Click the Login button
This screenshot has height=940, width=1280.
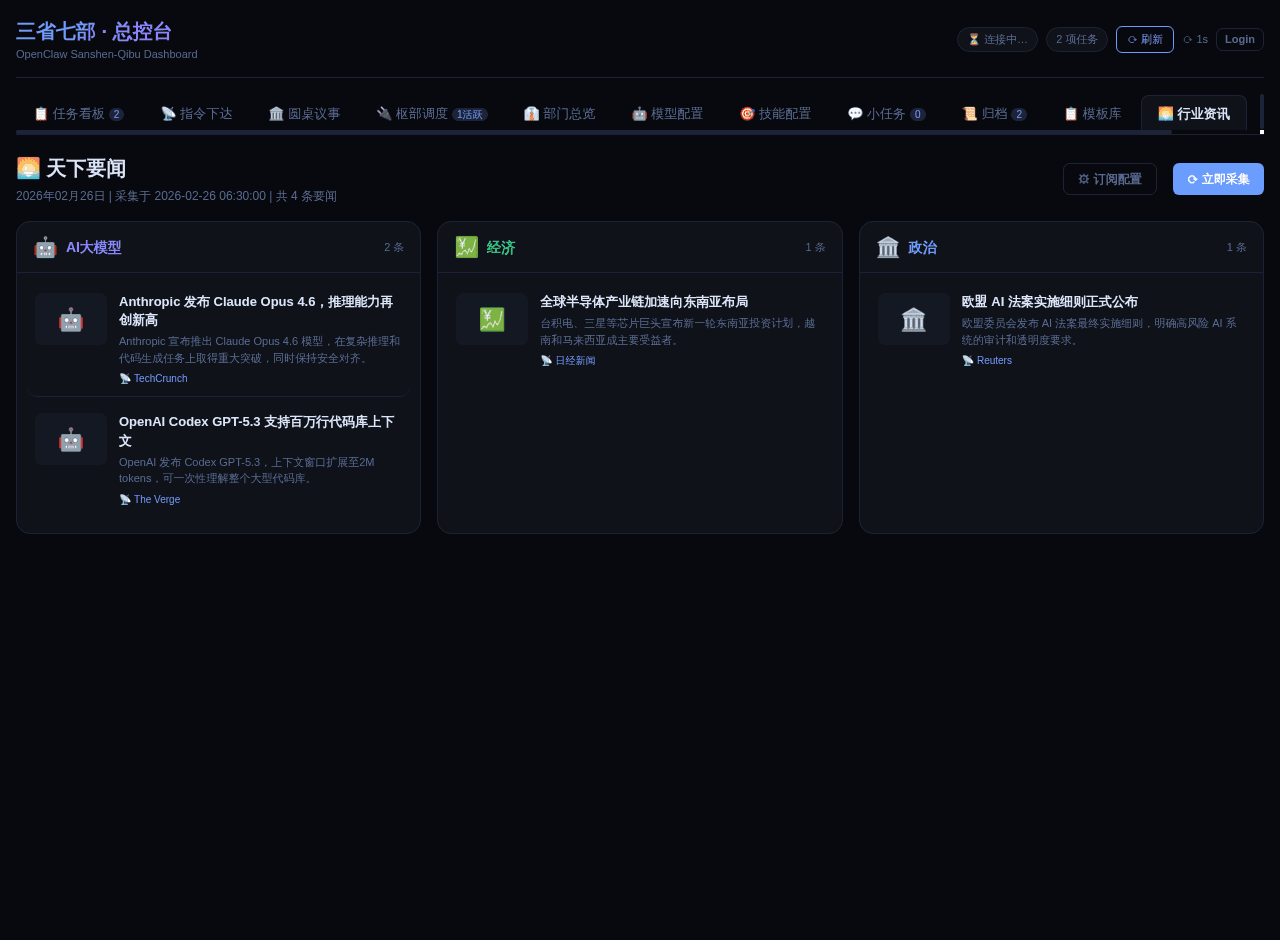(x=1239, y=40)
